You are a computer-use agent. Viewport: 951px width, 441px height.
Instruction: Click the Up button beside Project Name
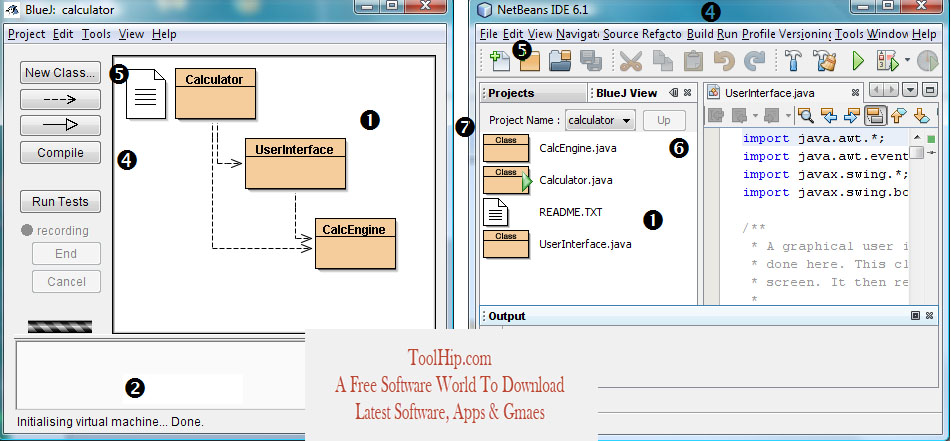[x=664, y=120]
